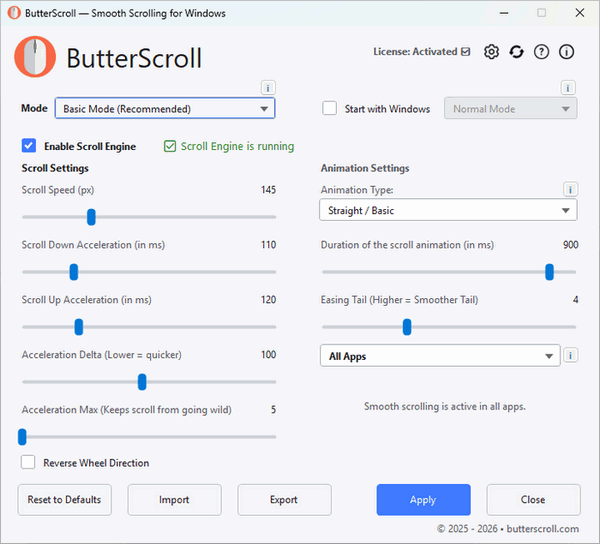Enable the Start with Windows checkbox
Screen dimensions: 600x544
(329, 108)
